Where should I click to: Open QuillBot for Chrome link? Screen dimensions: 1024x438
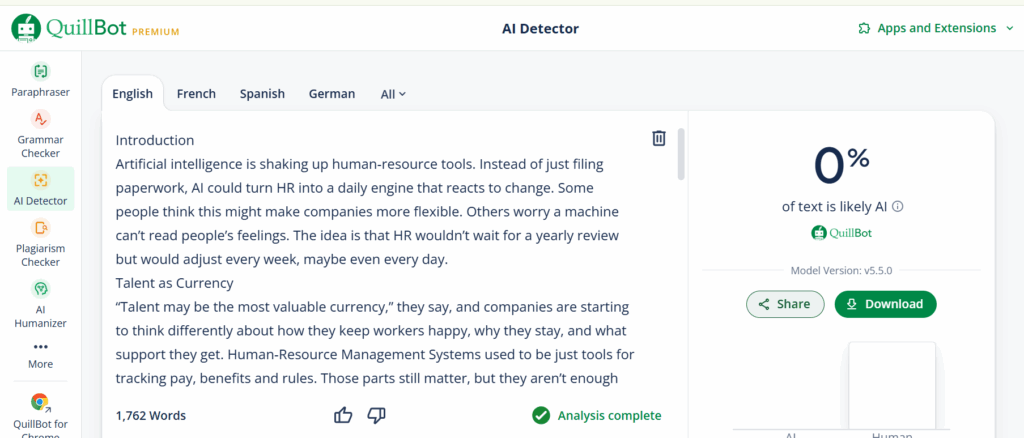pyautogui.click(x=40, y=416)
